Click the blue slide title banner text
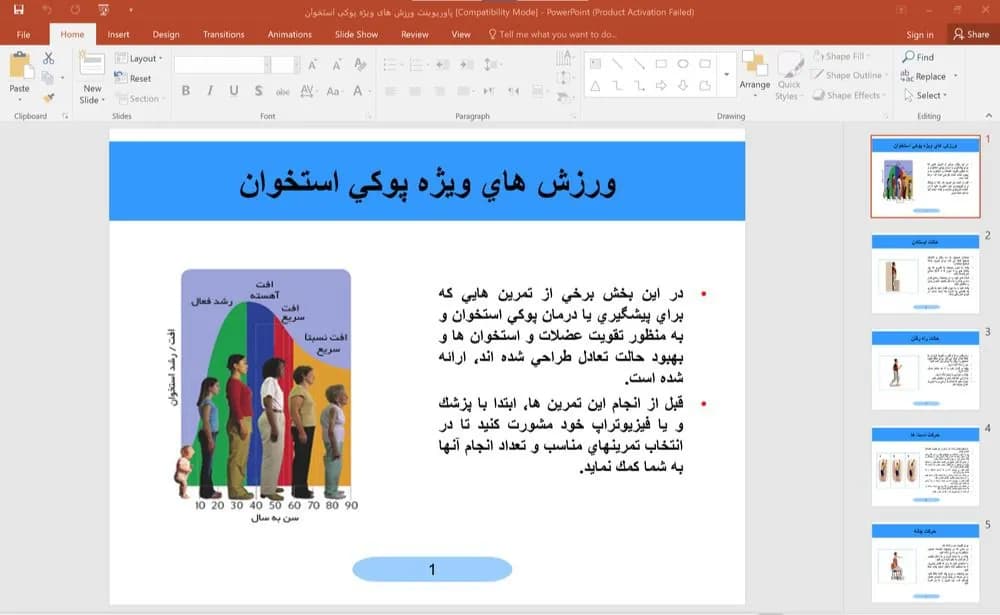The image size is (1000, 615). [x=427, y=183]
